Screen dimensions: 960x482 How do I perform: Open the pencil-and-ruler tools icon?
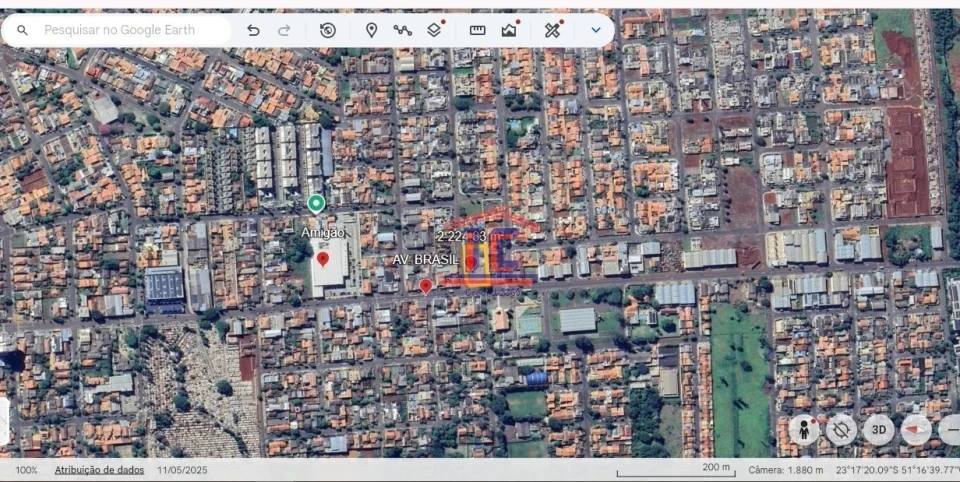click(x=552, y=30)
